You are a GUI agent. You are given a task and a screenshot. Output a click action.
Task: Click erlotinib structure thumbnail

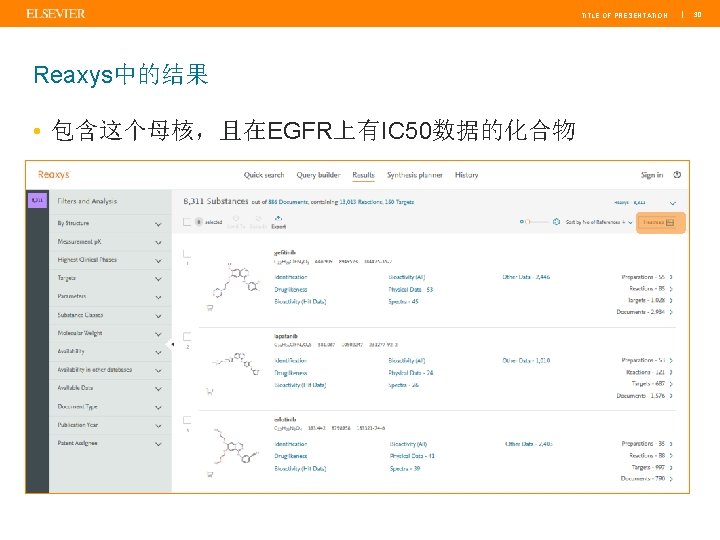click(236, 445)
